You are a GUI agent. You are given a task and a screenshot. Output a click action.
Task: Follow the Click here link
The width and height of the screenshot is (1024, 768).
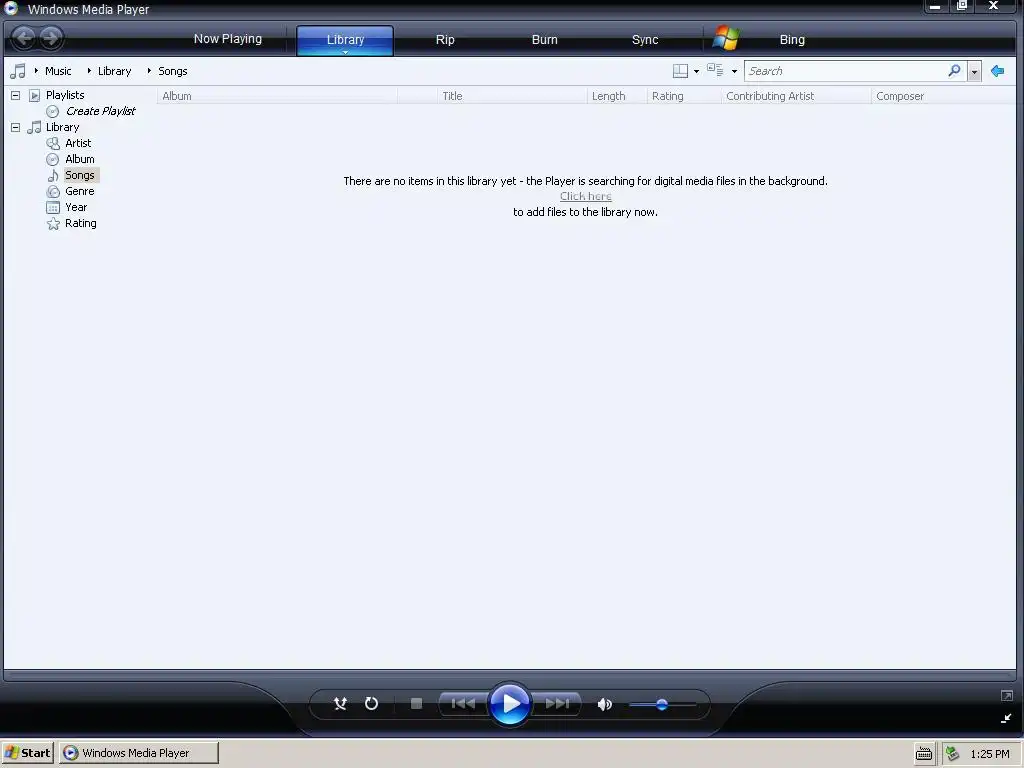(x=585, y=196)
